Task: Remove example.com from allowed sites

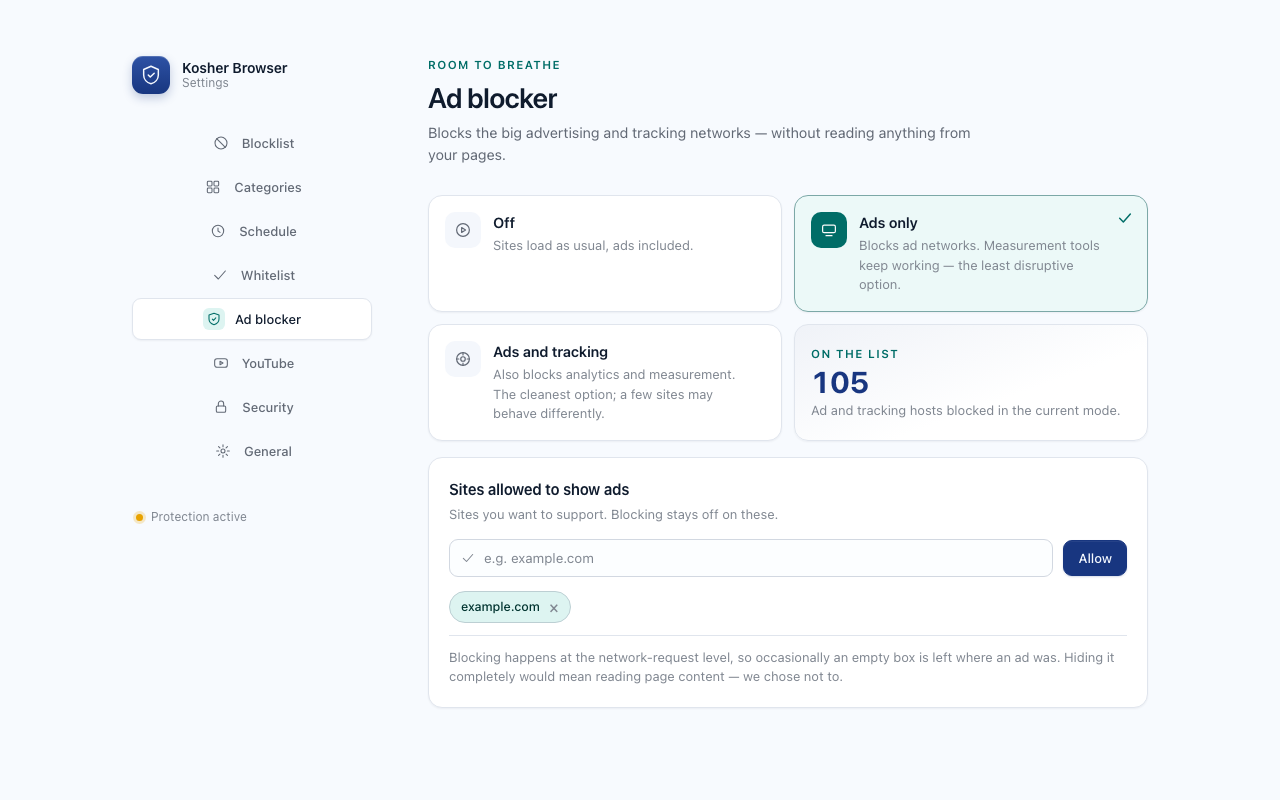Action: (x=554, y=608)
